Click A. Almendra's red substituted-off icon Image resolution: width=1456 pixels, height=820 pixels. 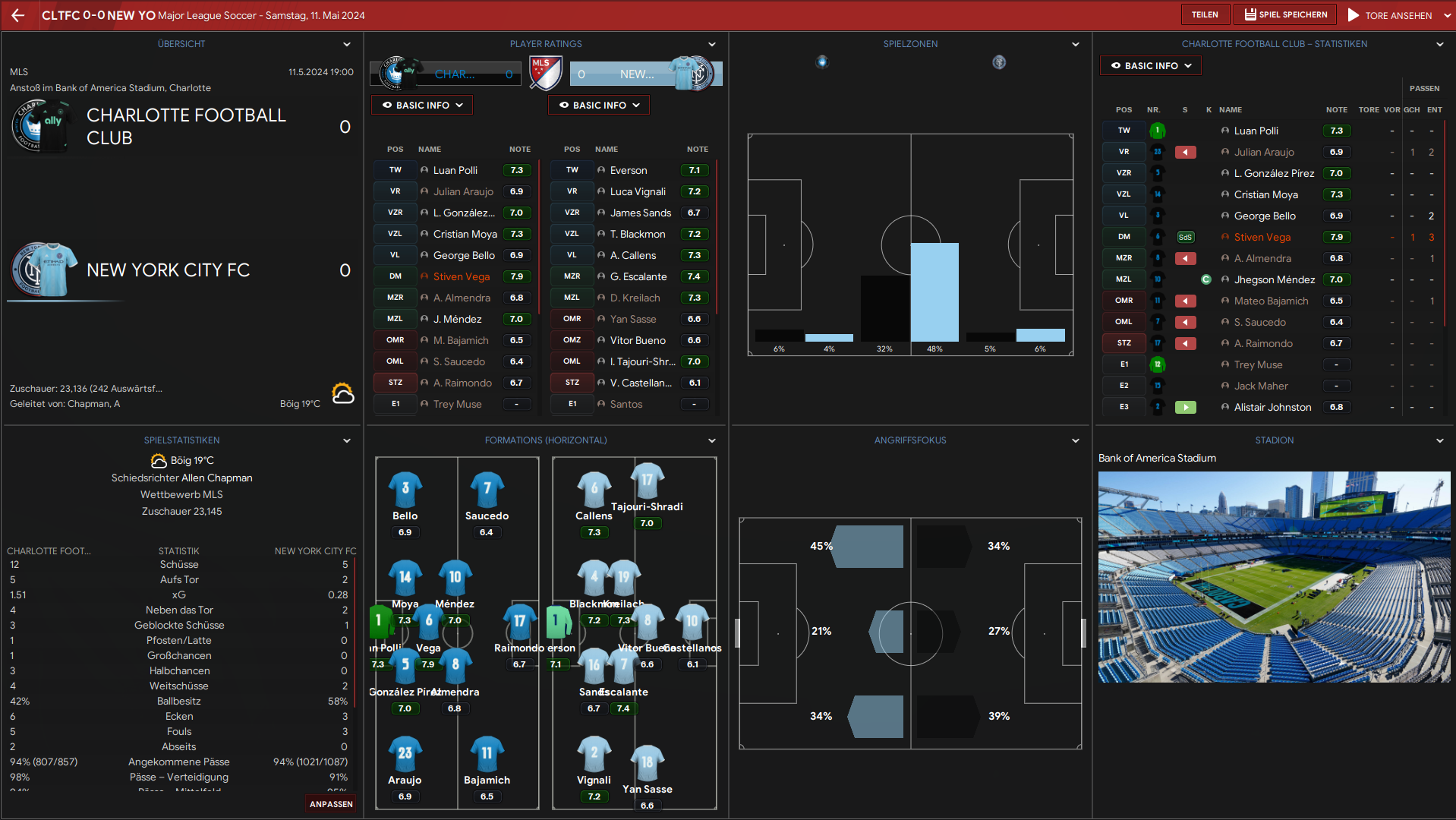[x=1185, y=258]
